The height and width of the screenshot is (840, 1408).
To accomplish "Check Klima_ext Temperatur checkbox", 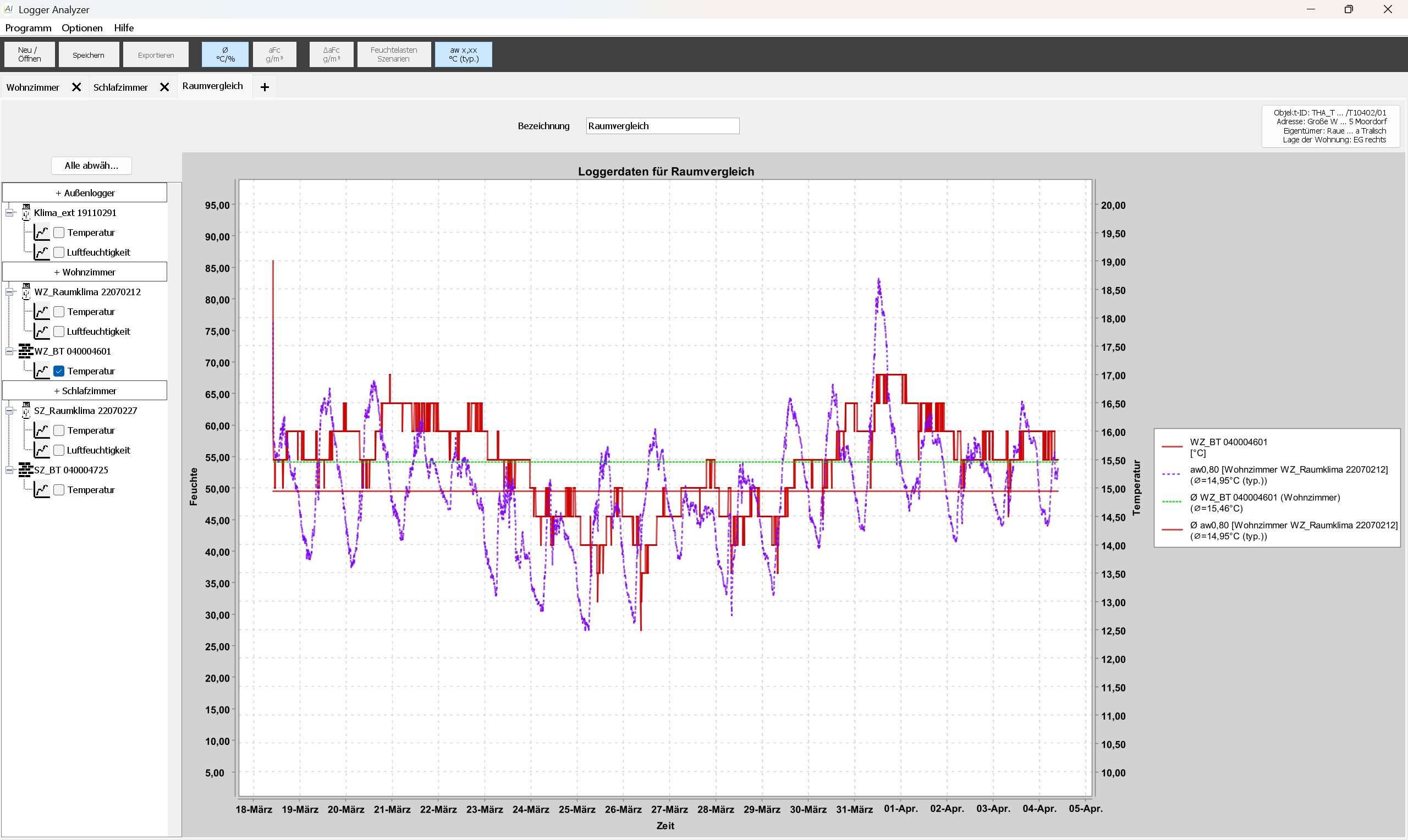I will (x=59, y=233).
